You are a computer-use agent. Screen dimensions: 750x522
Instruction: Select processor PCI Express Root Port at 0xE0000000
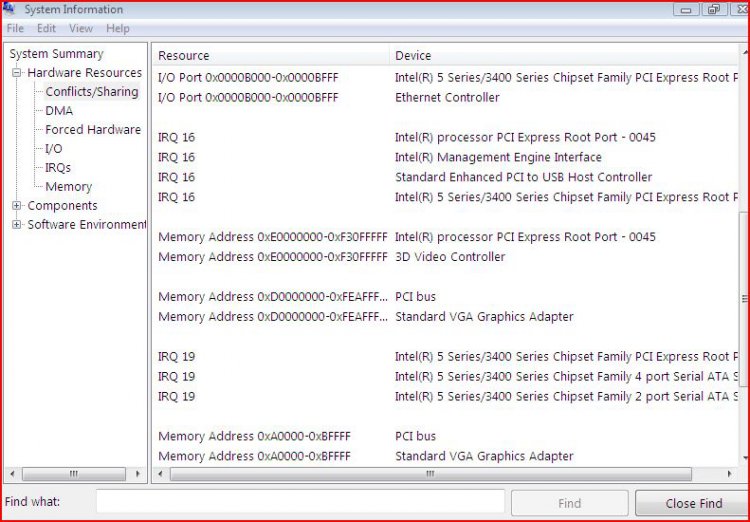coord(447,237)
